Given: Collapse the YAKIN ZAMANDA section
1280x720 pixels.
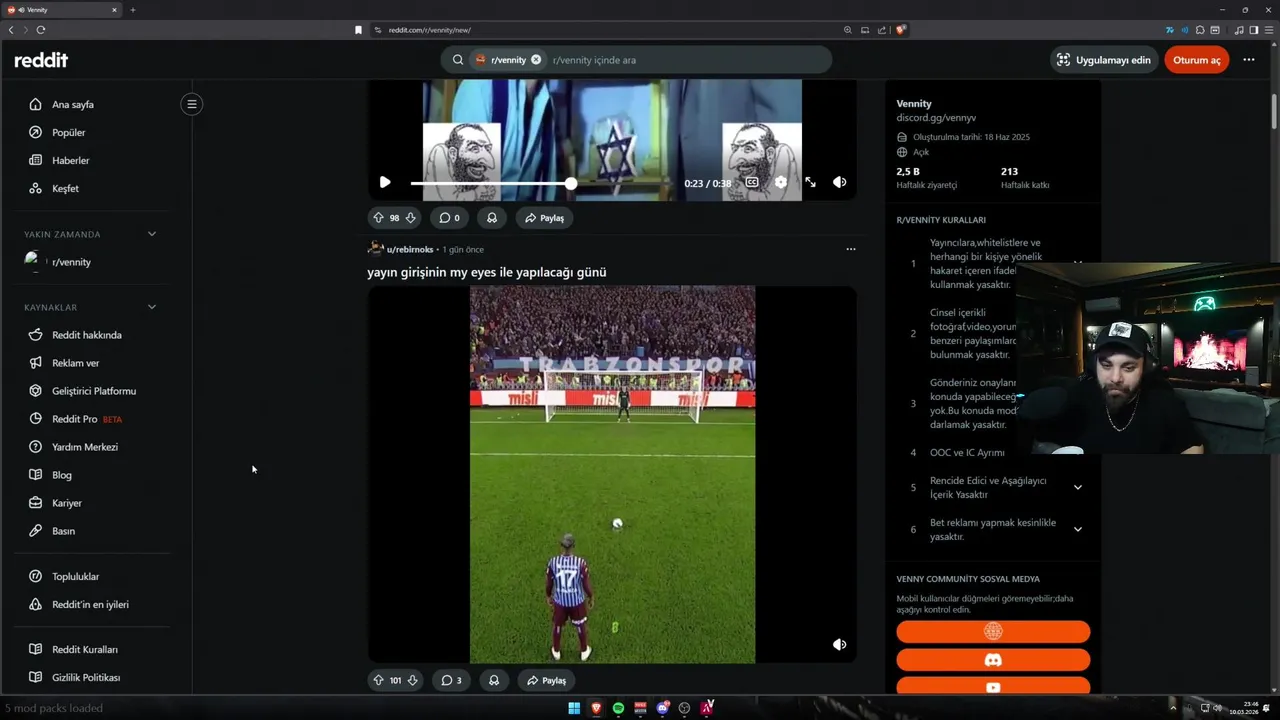Looking at the screenshot, I should coord(152,234).
